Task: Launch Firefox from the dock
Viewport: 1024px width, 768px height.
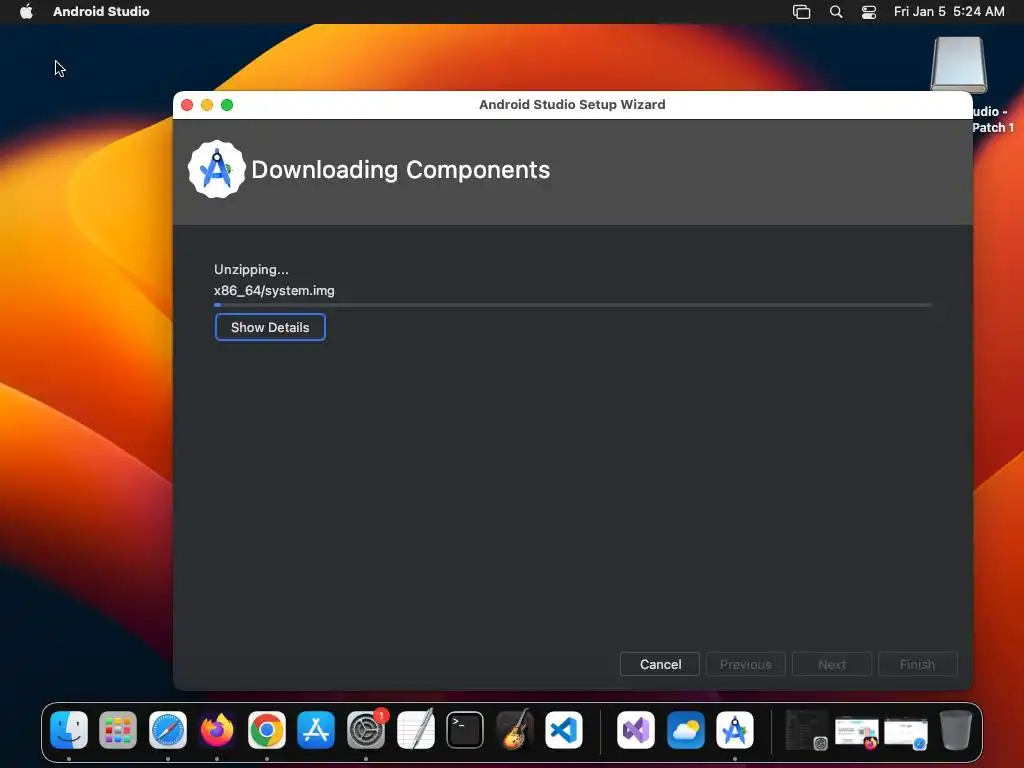Action: tap(217, 729)
